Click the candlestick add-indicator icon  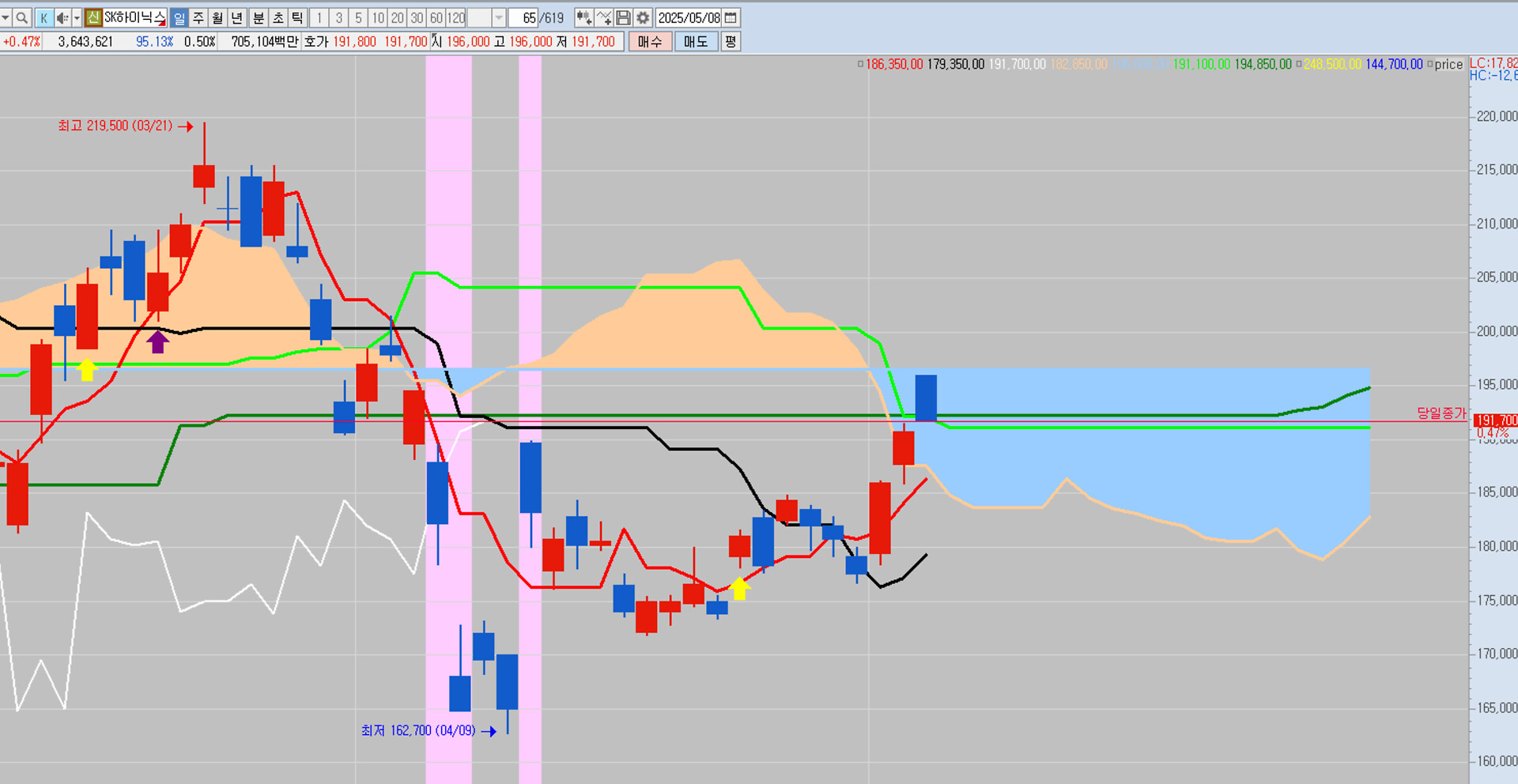click(x=583, y=17)
